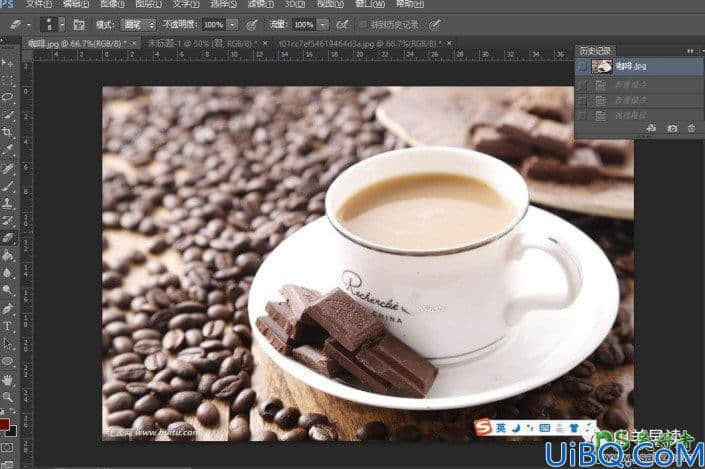
Task: Set history brush source for third history state
Action: pos(582,115)
